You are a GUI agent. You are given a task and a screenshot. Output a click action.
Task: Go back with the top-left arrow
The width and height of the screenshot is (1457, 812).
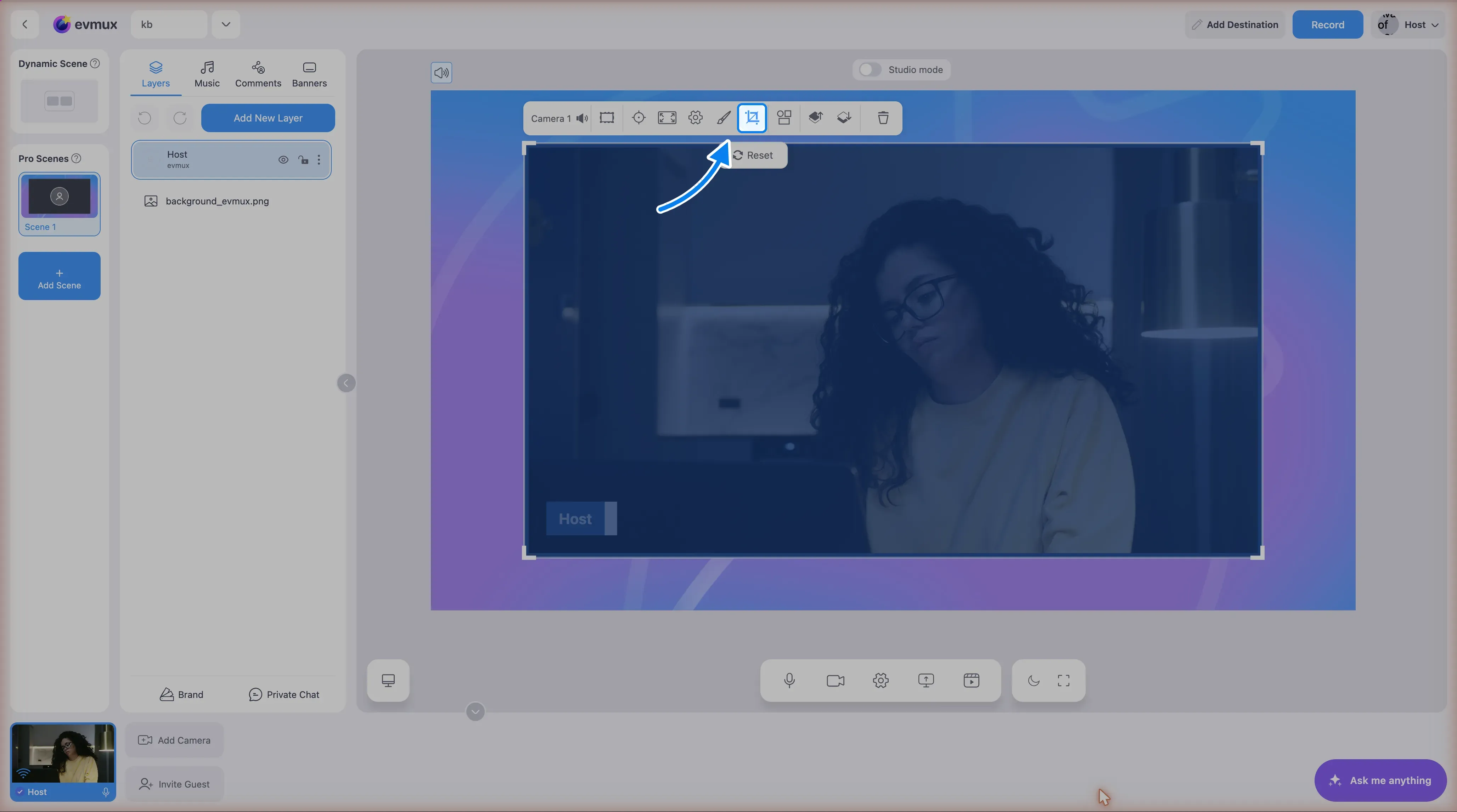click(x=25, y=24)
